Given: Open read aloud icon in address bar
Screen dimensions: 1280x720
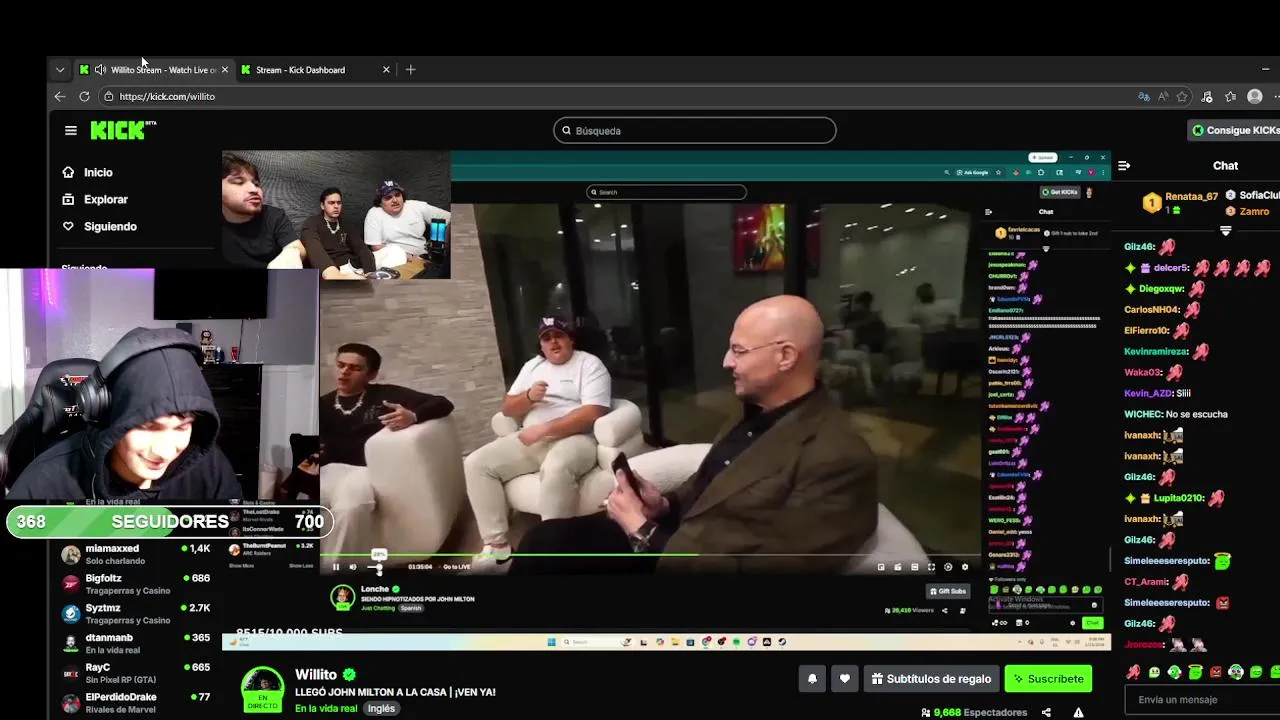Looking at the screenshot, I should coord(1163,97).
